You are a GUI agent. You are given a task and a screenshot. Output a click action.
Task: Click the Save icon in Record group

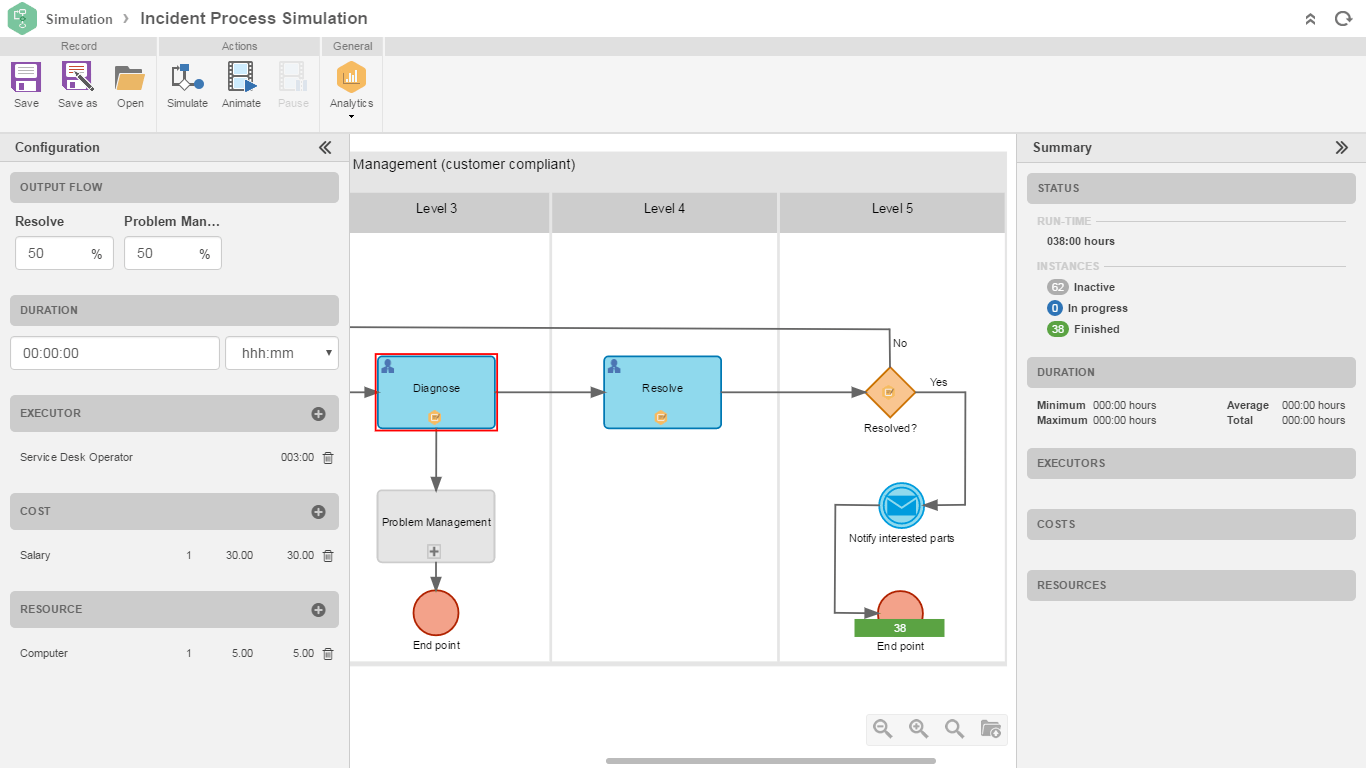point(26,78)
